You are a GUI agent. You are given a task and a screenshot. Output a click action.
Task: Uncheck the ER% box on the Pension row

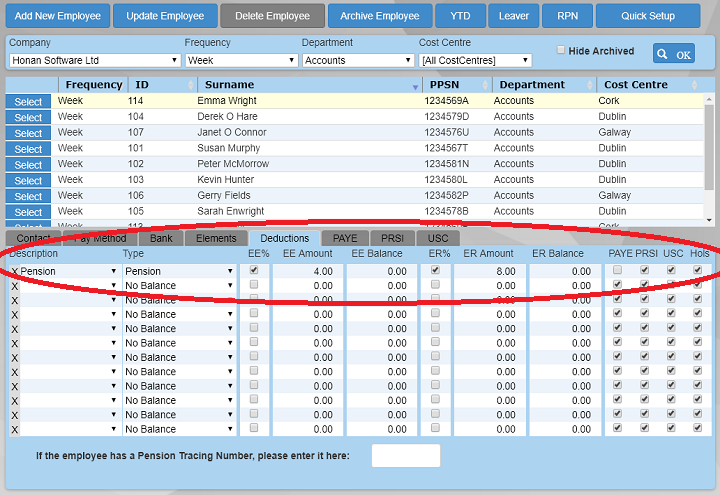coord(435,270)
